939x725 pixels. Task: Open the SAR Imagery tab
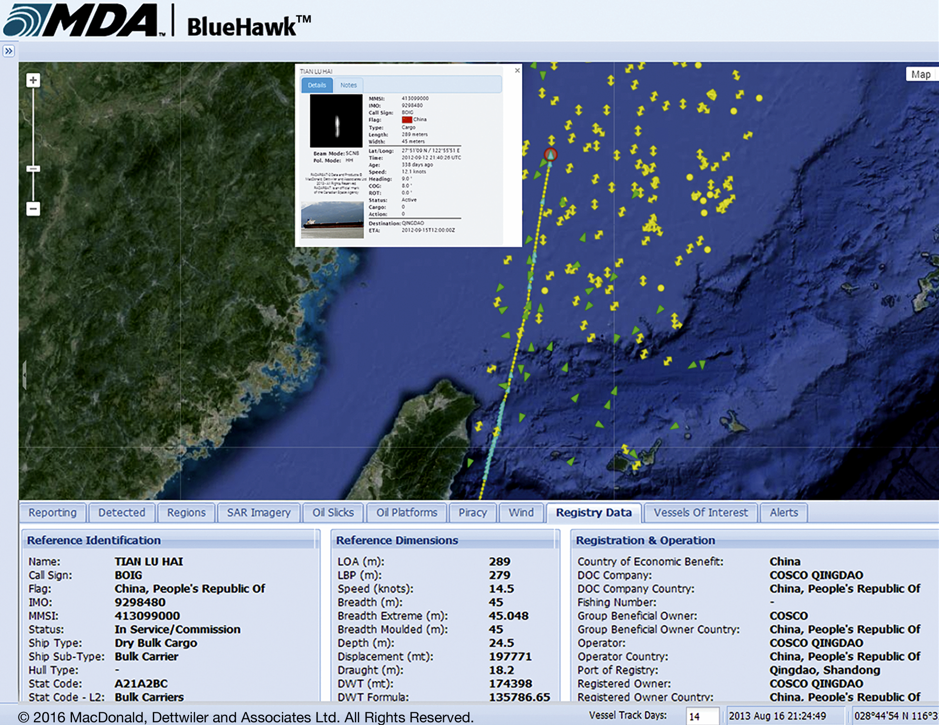tap(259, 513)
